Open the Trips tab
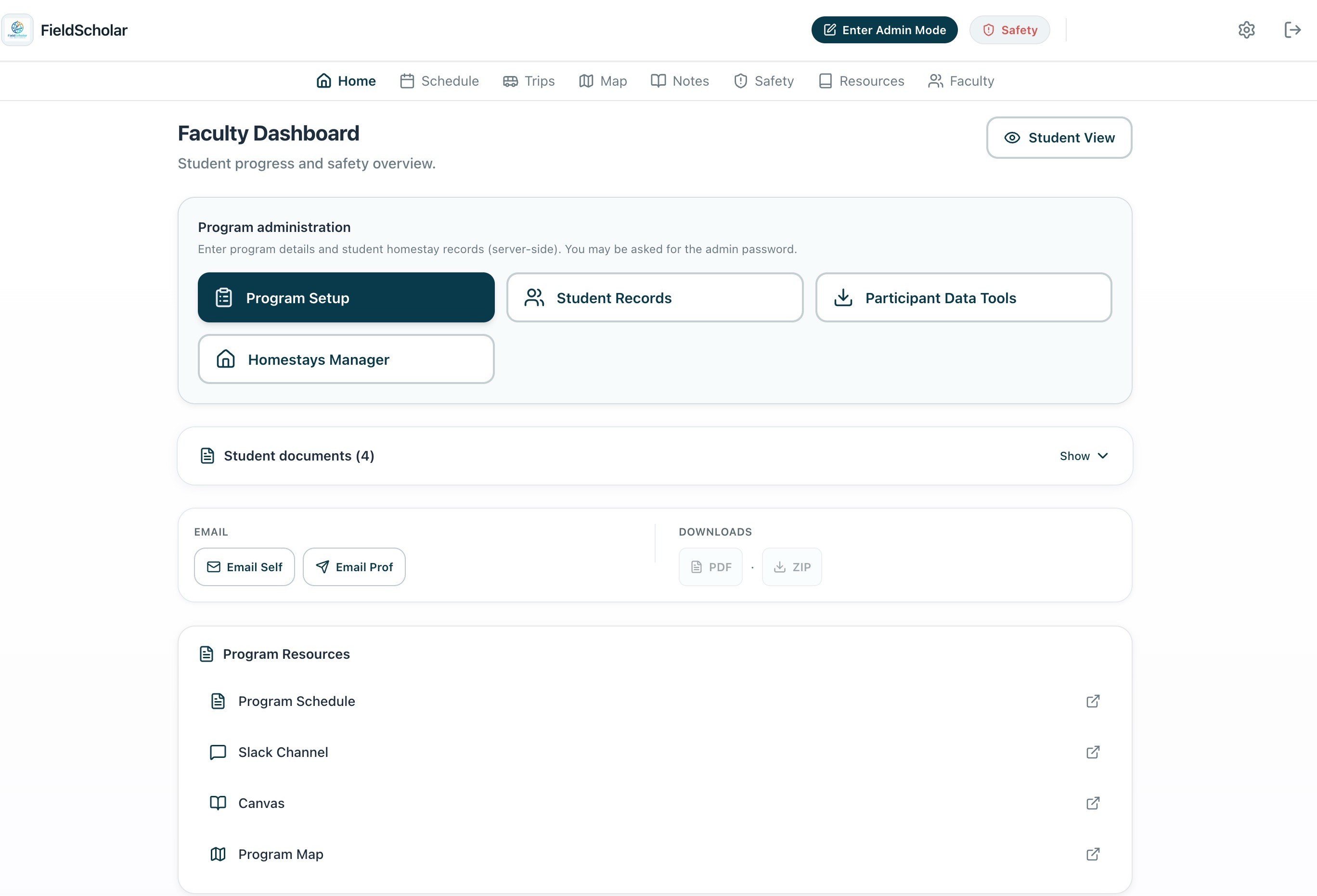 pos(528,81)
